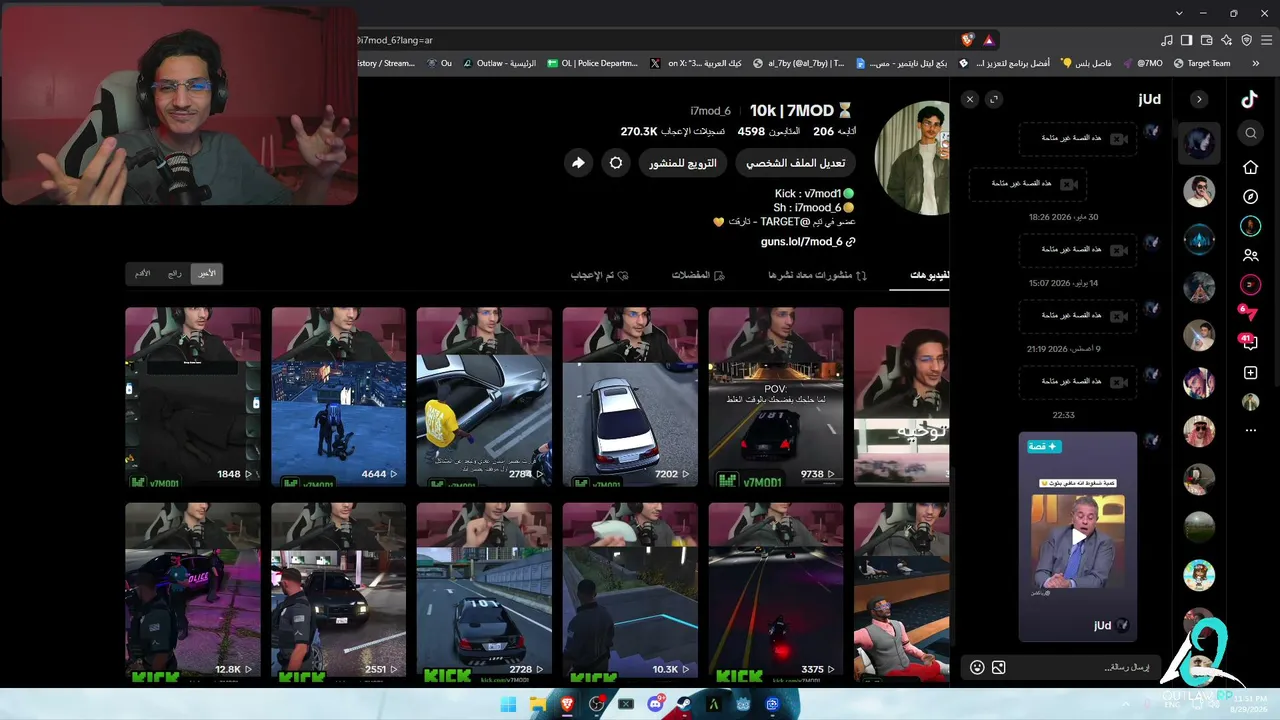Open TikTok search from the sidebar
The height and width of the screenshot is (720, 1280).
point(1251,133)
